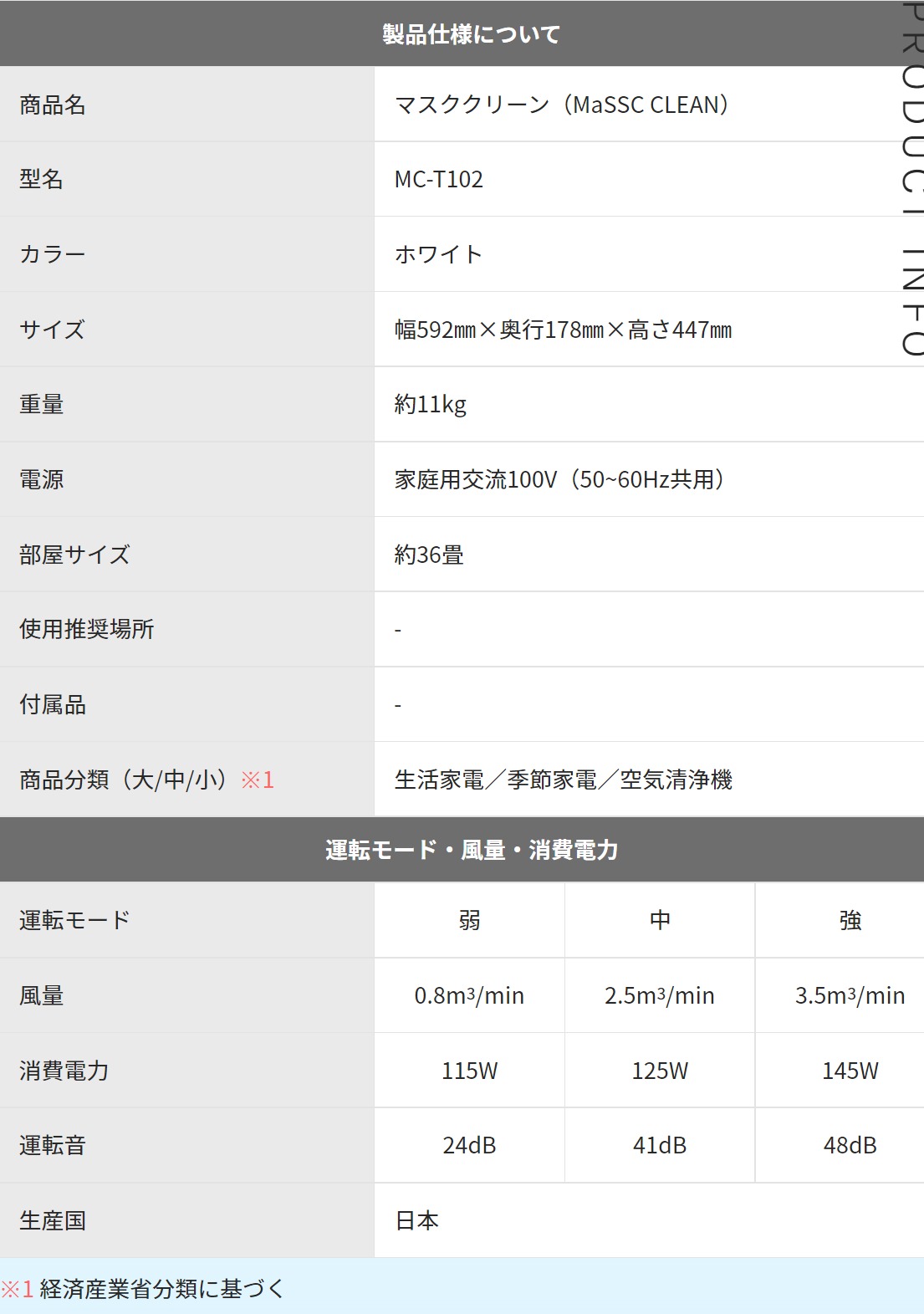Click footnote ※1 経済産業省分類に基づく
924x1314 pixels.
click(143, 1289)
